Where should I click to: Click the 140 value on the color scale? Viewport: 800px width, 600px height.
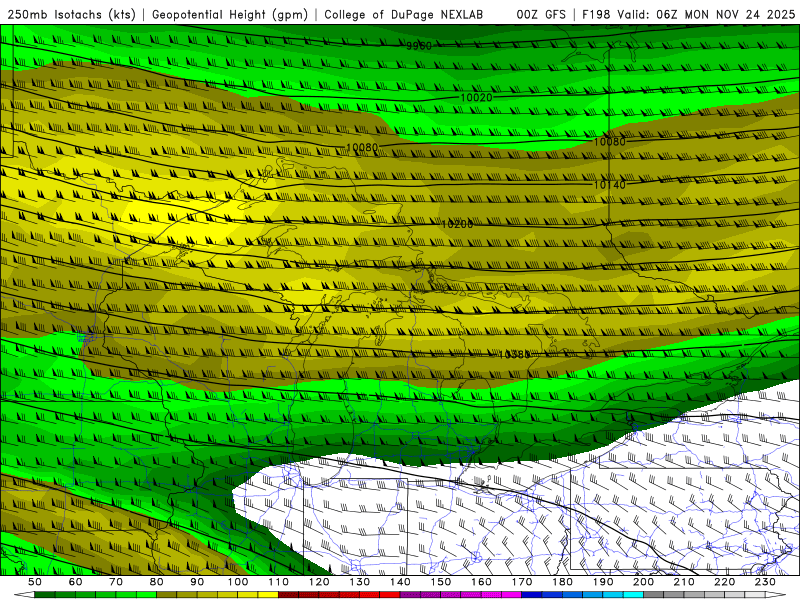[x=400, y=582]
